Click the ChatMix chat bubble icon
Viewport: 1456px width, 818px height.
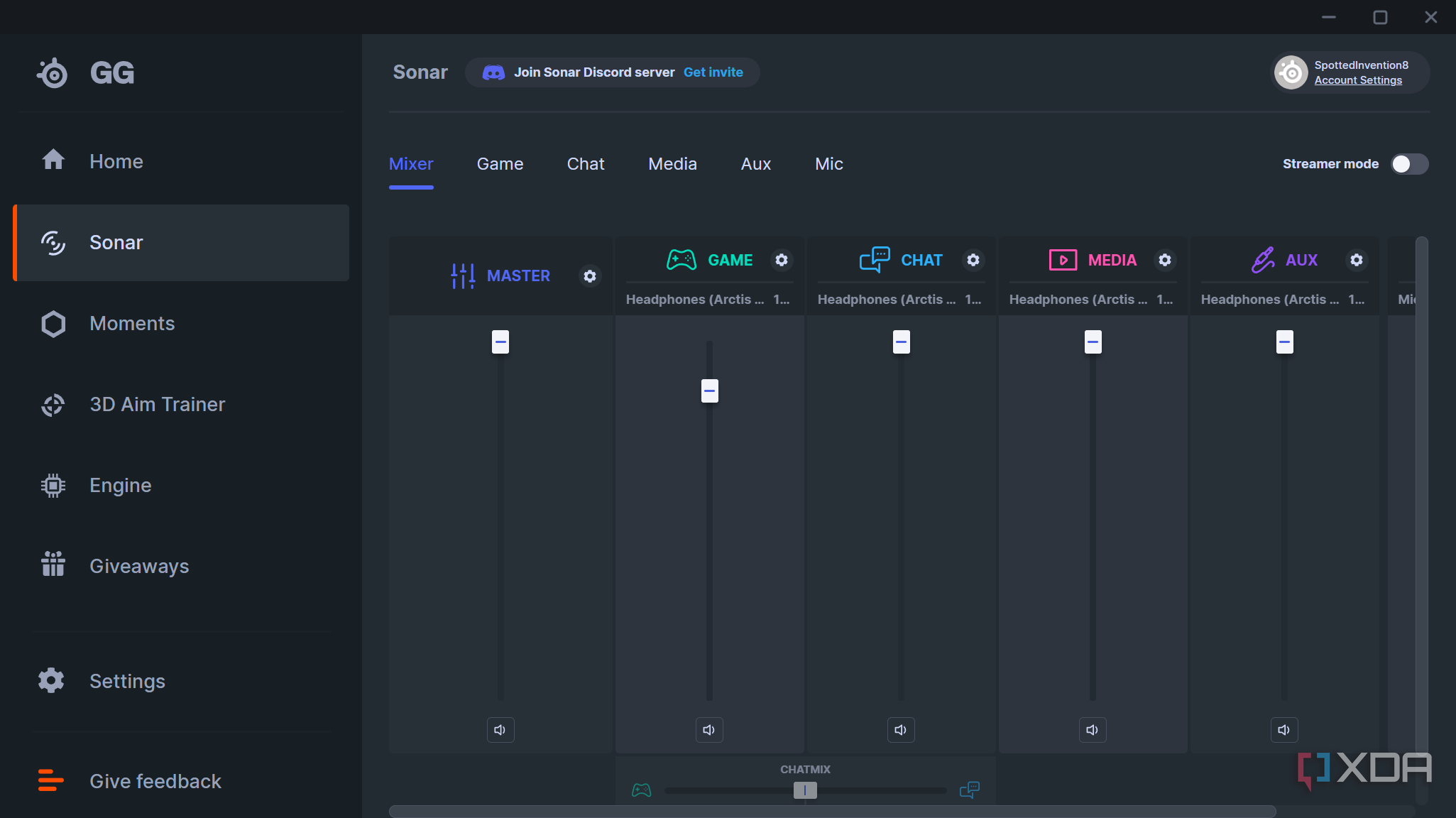970,790
